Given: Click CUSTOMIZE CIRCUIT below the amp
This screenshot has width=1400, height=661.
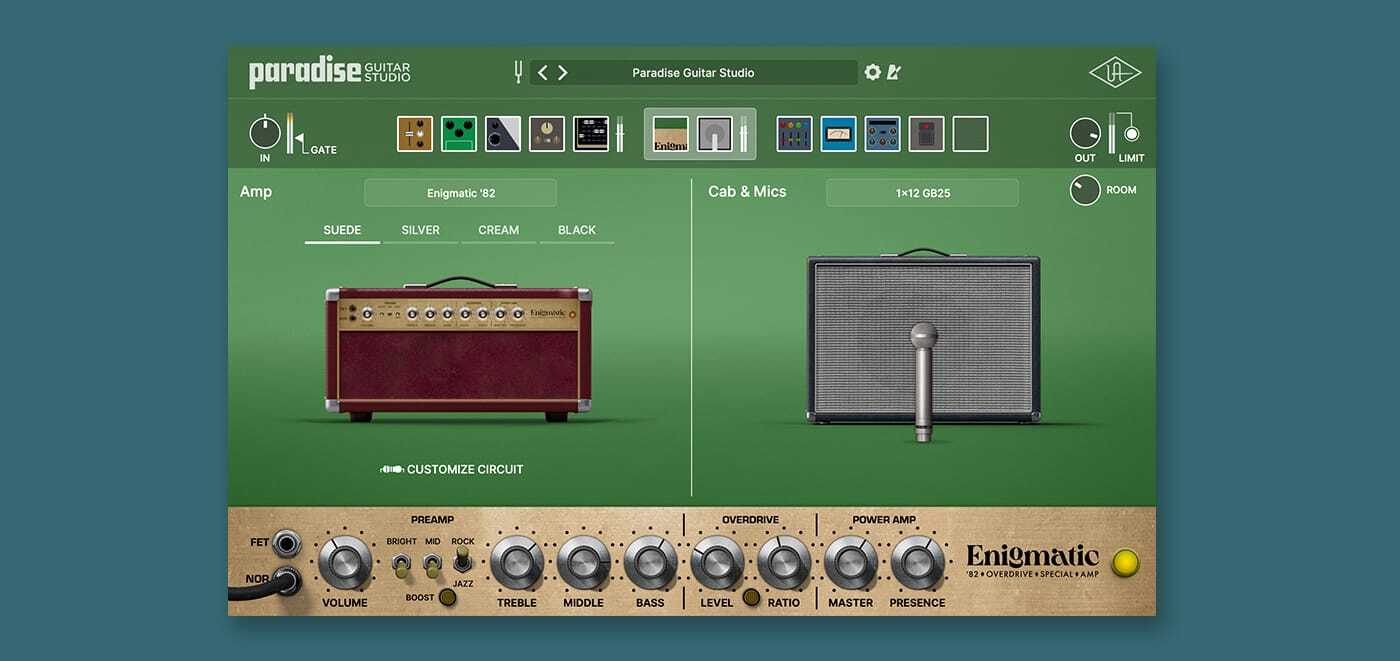Looking at the screenshot, I should tap(453, 469).
